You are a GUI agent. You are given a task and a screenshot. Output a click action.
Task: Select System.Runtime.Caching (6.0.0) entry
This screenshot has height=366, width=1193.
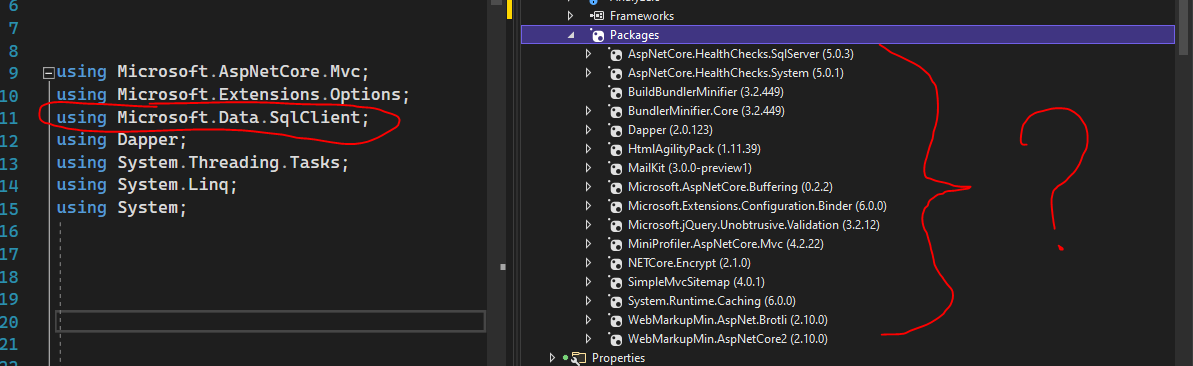tap(712, 301)
